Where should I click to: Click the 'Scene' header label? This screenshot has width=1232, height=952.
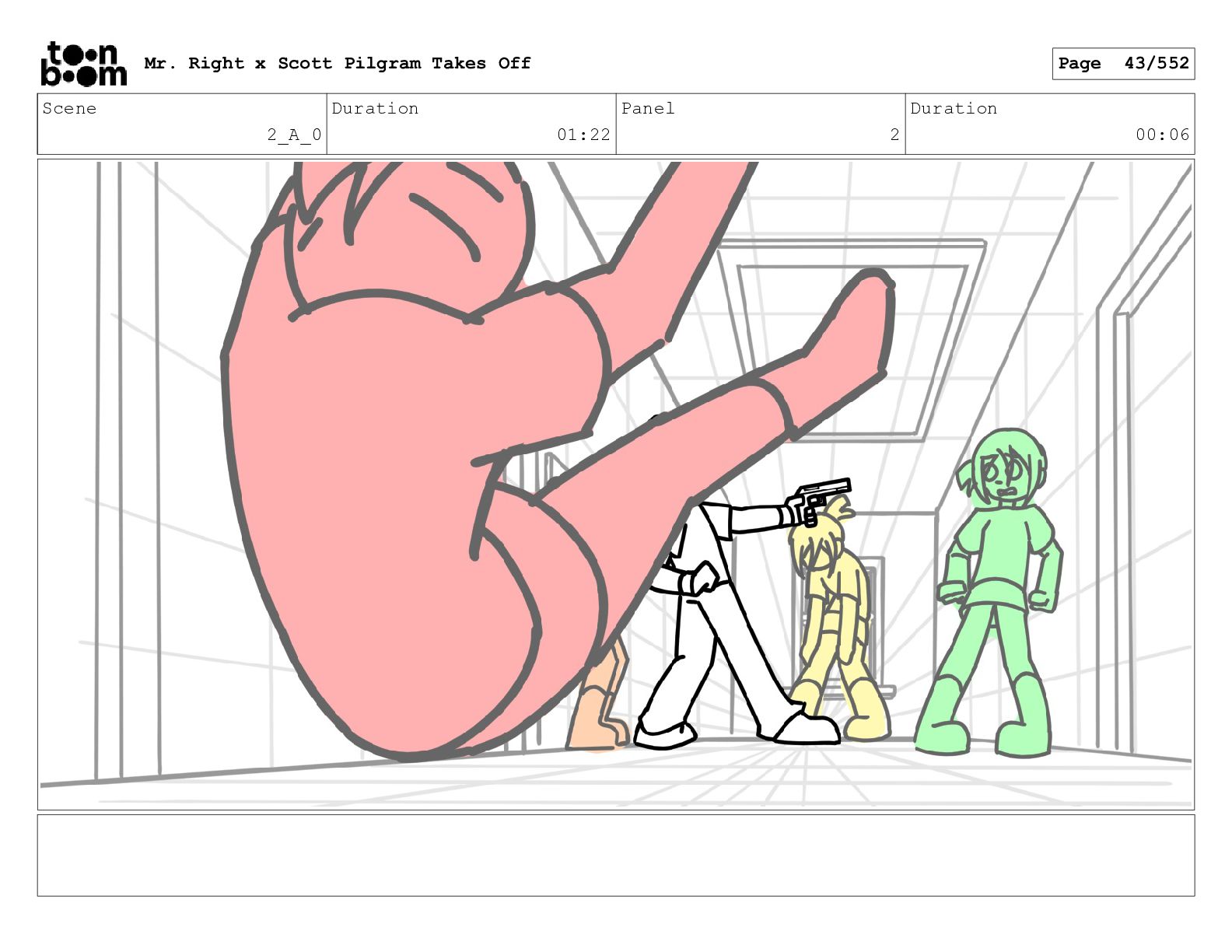click(69, 108)
